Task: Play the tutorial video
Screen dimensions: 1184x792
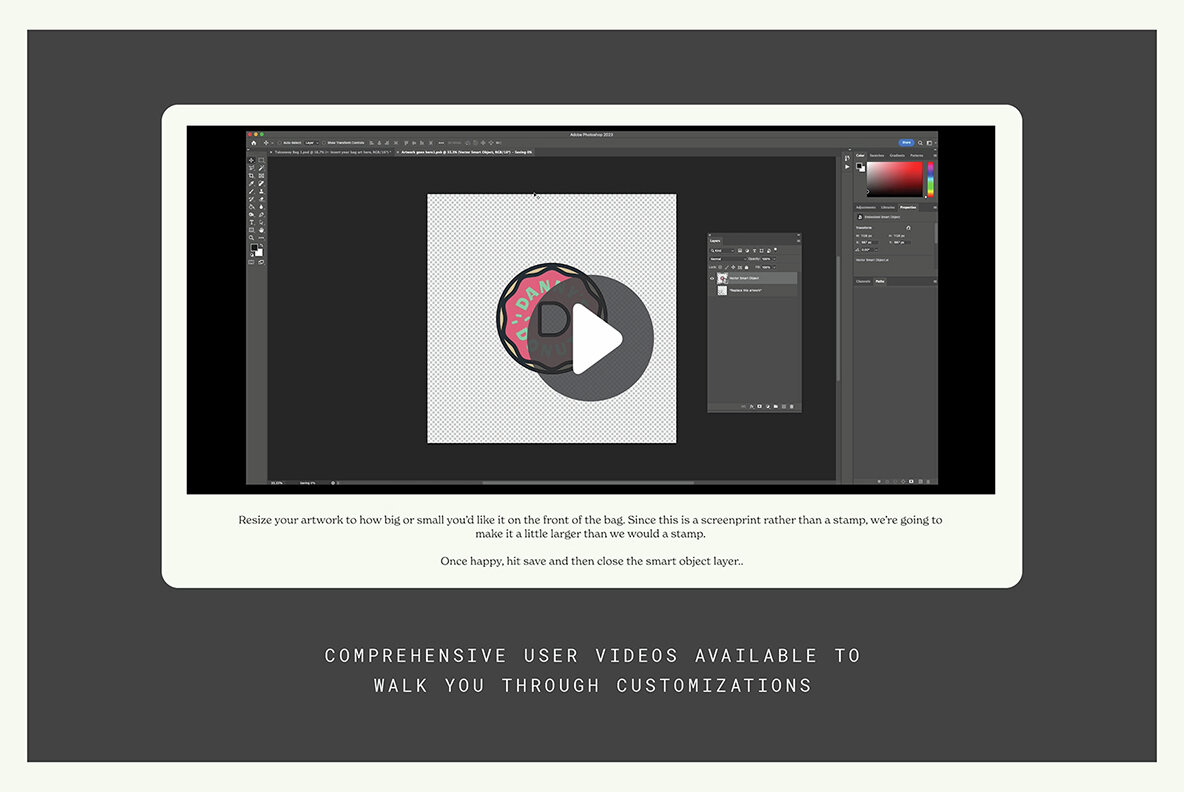Action: pyautogui.click(x=597, y=339)
